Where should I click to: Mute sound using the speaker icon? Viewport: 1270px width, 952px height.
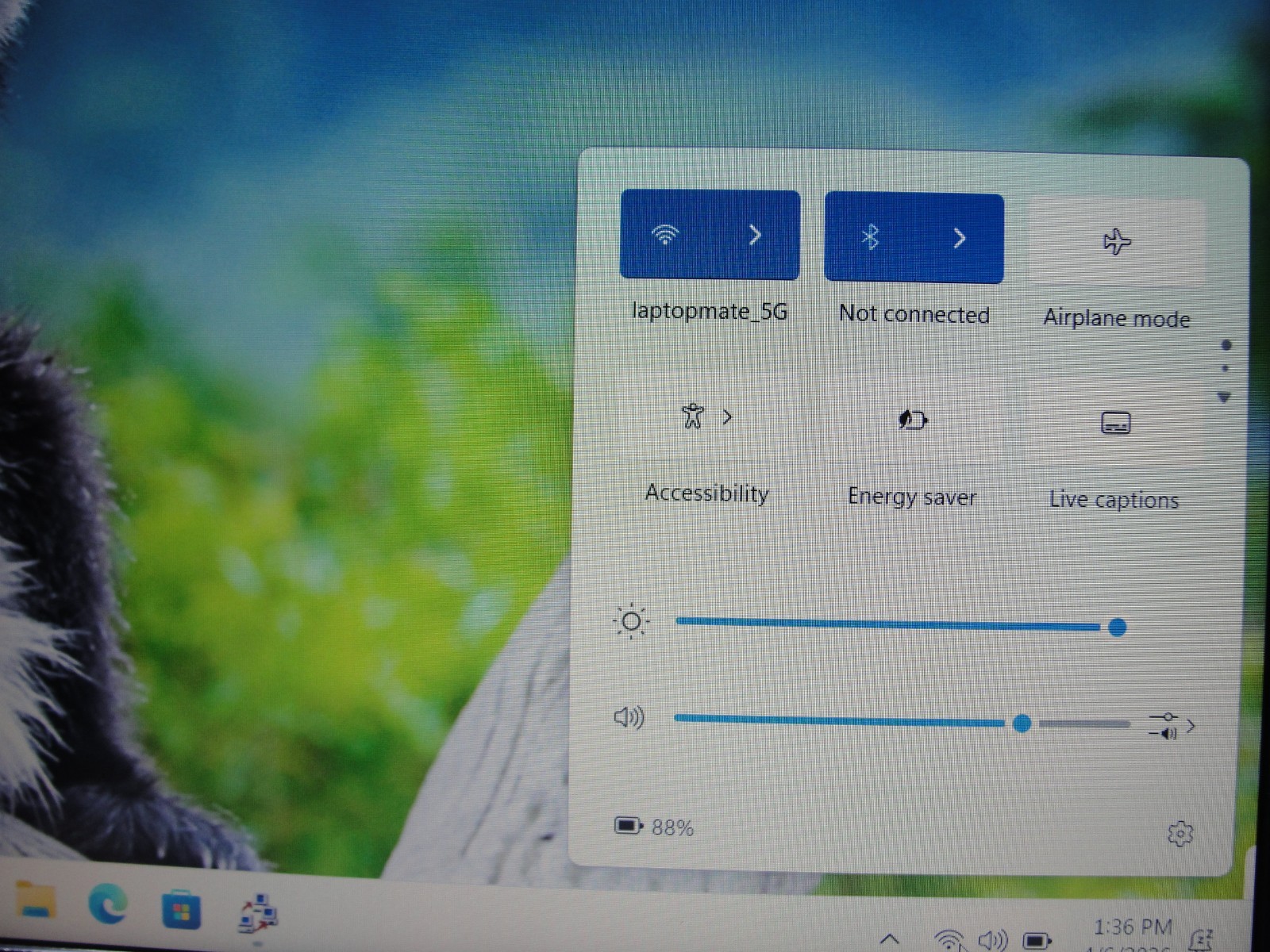point(629,718)
